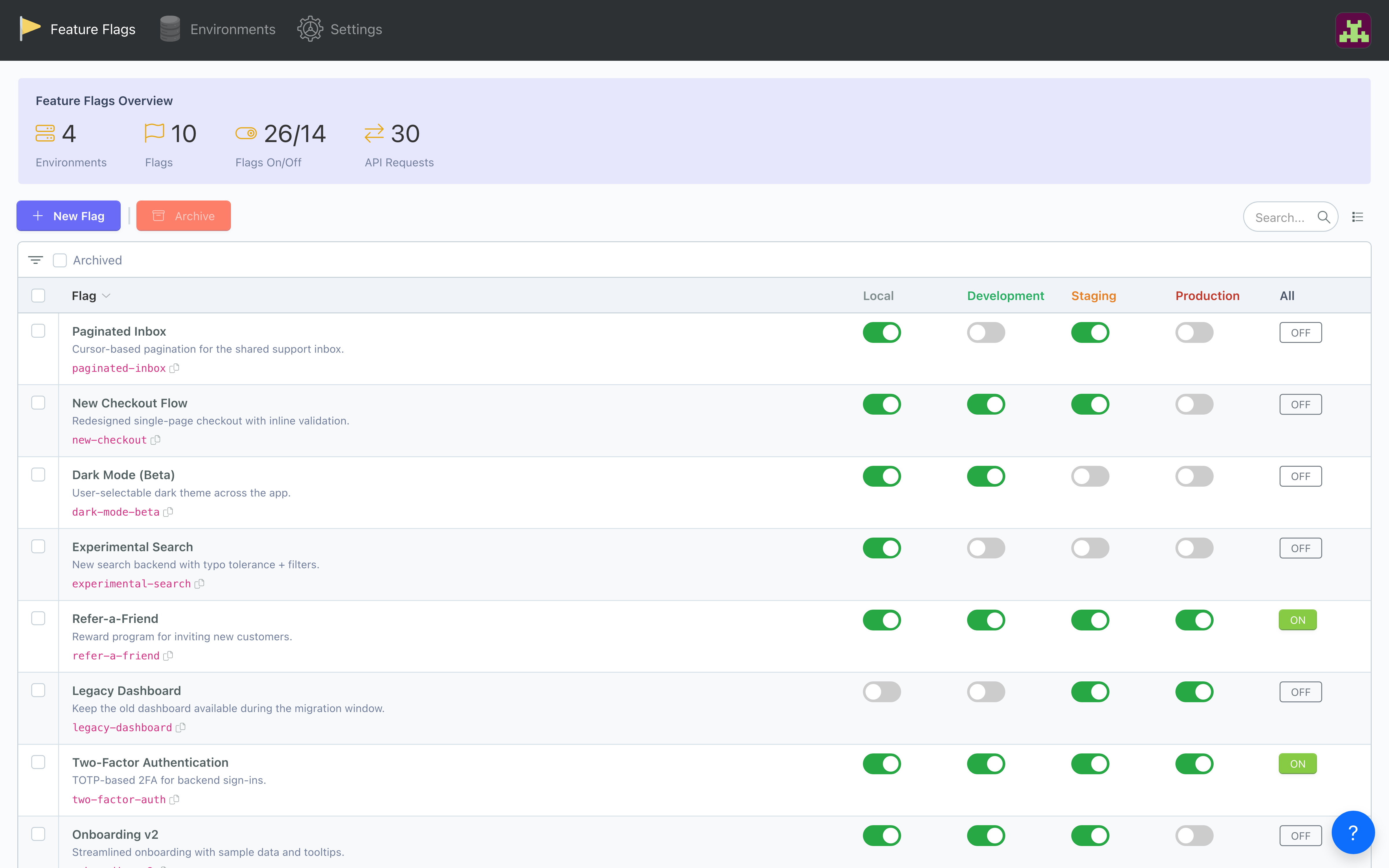This screenshot has height=868, width=1389.
Task: Enable Paginated Inbox in Production
Action: coord(1194,332)
